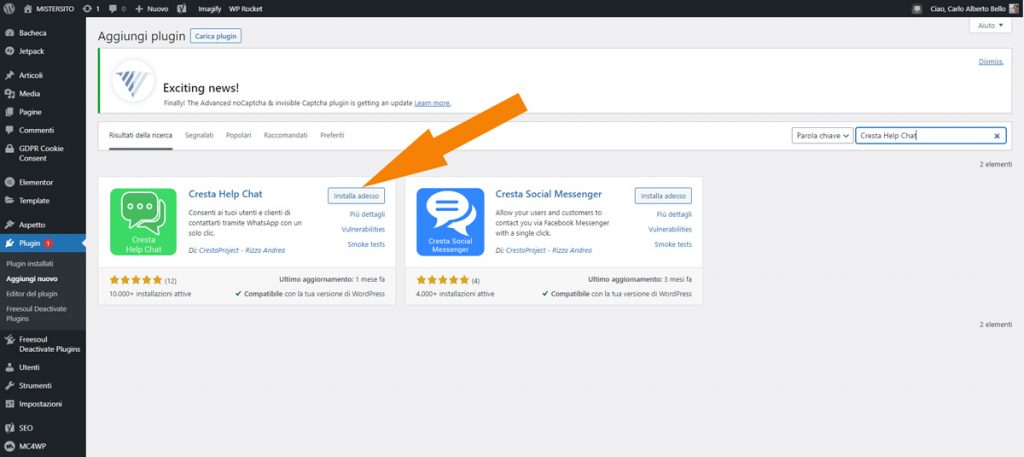Switch to Segnalati tab

click(x=199, y=135)
